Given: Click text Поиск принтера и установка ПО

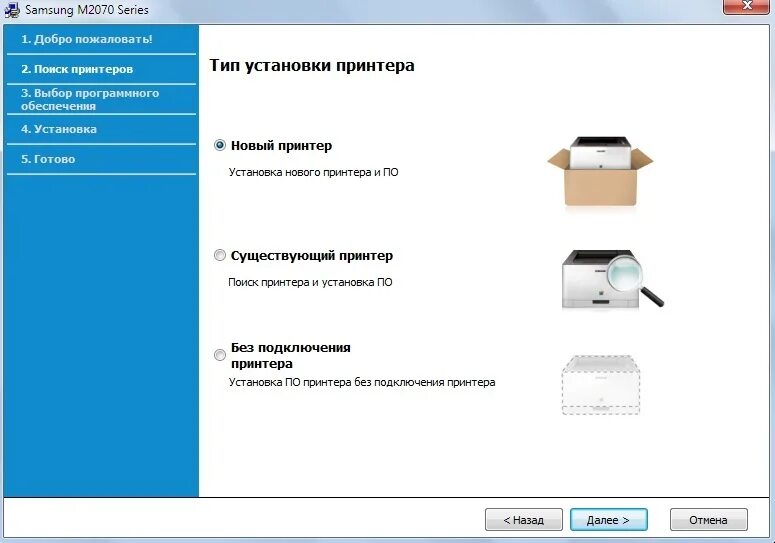Looking at the screenshot, I should coord(310,282).
